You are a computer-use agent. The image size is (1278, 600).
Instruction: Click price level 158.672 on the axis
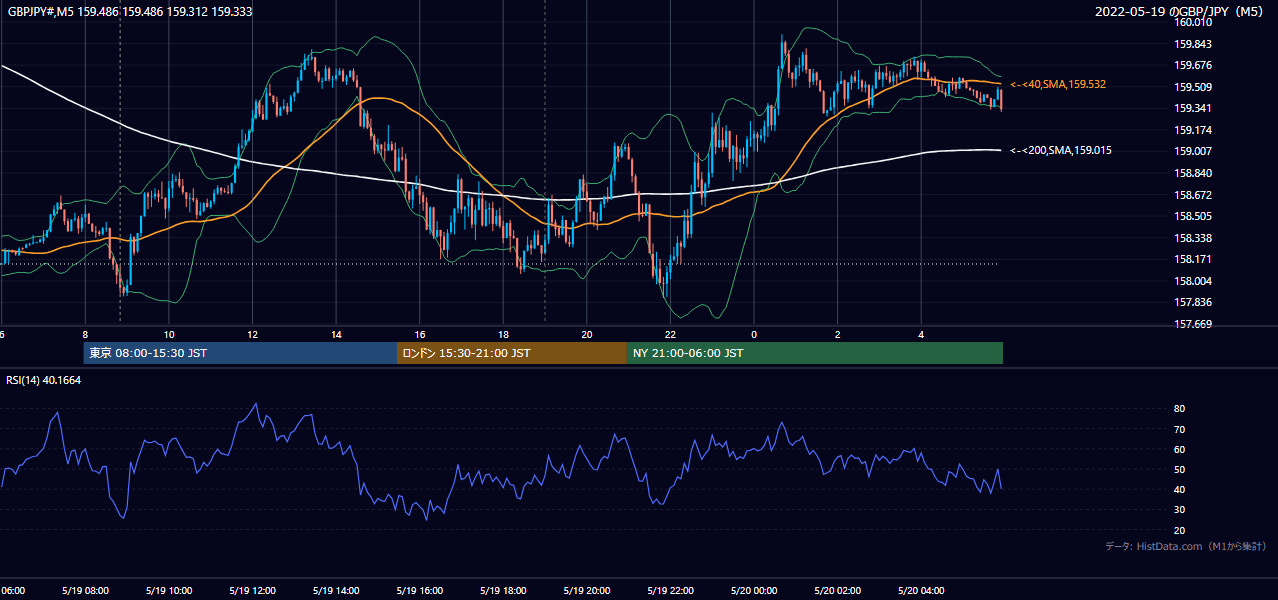[x=1194, y=196]
